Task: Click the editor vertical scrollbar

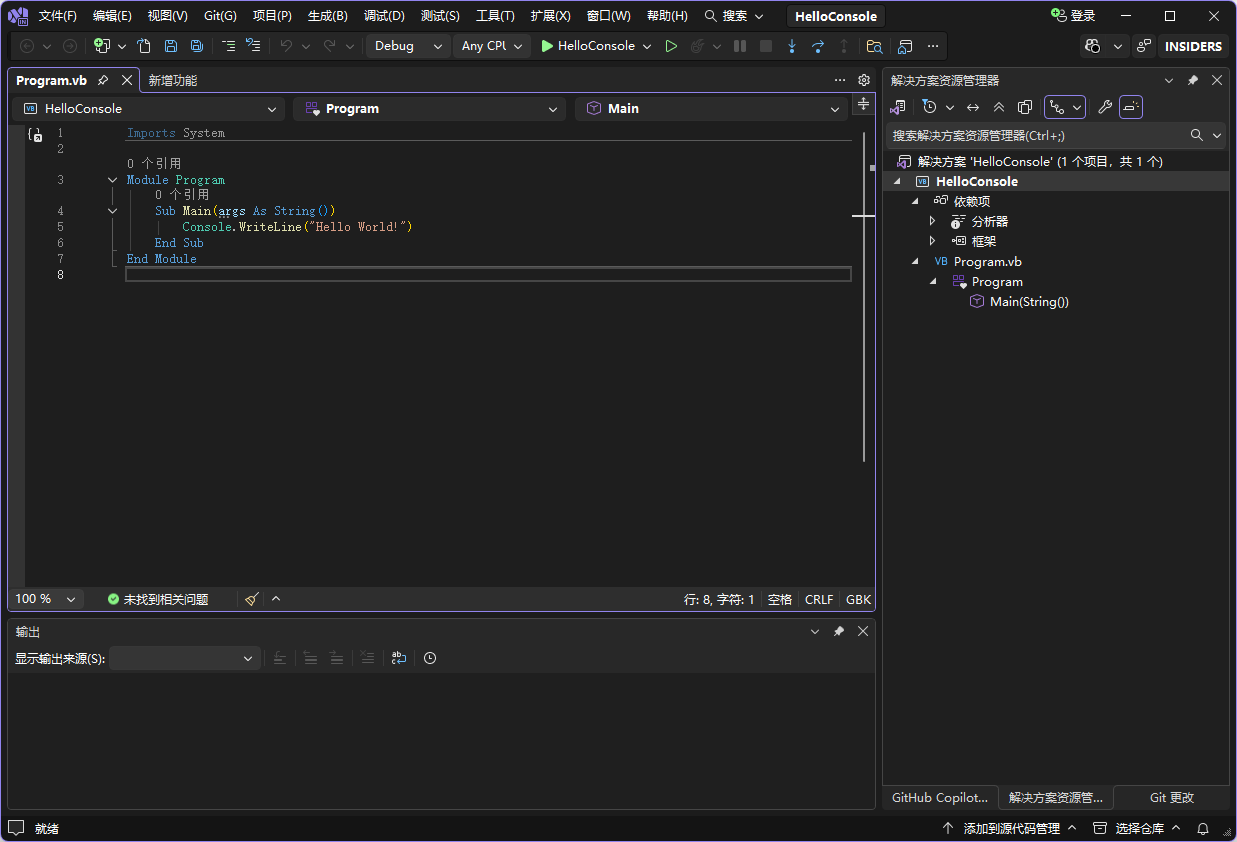Action: tap(863, 300)
